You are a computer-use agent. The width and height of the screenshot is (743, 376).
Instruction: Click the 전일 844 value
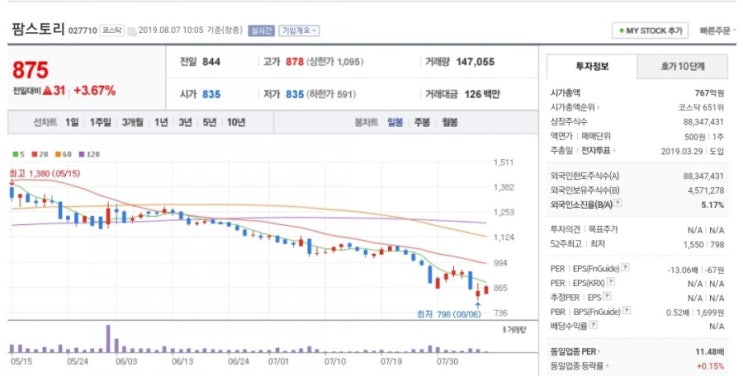[211, 62]
